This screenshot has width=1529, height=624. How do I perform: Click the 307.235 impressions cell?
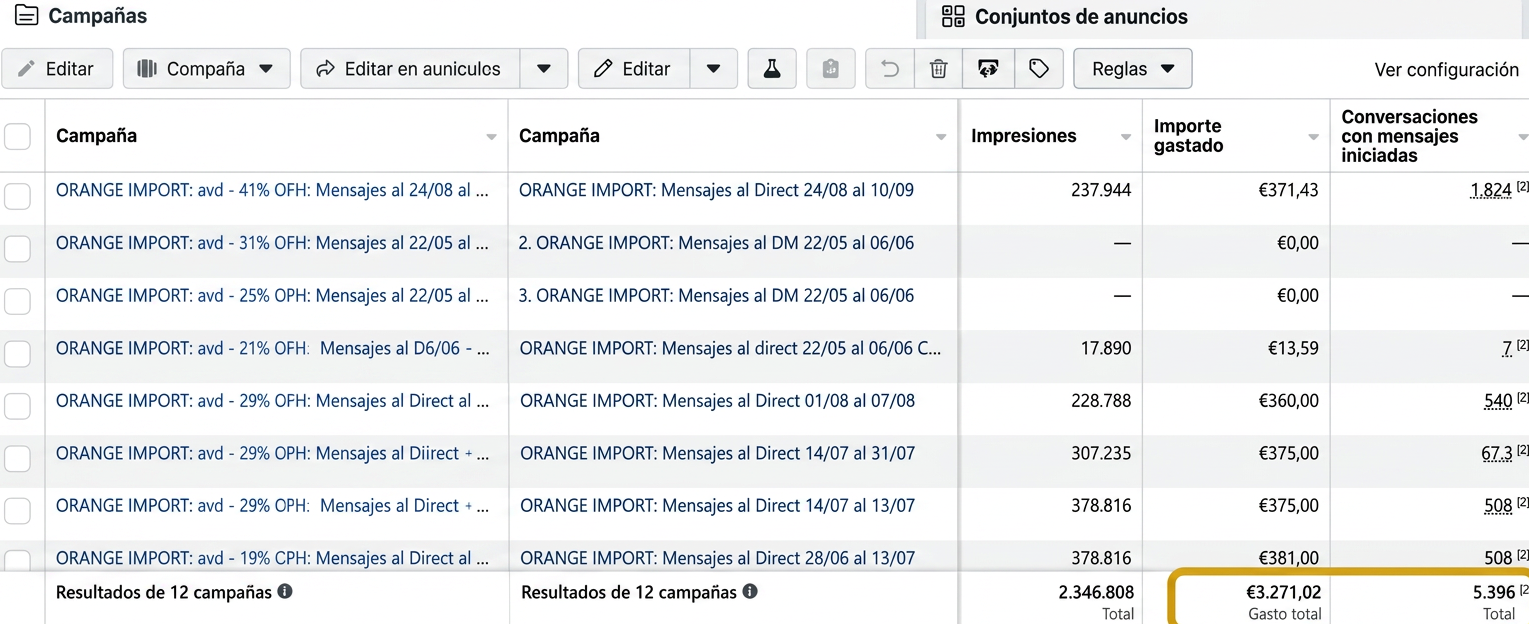pos(1101,453)
